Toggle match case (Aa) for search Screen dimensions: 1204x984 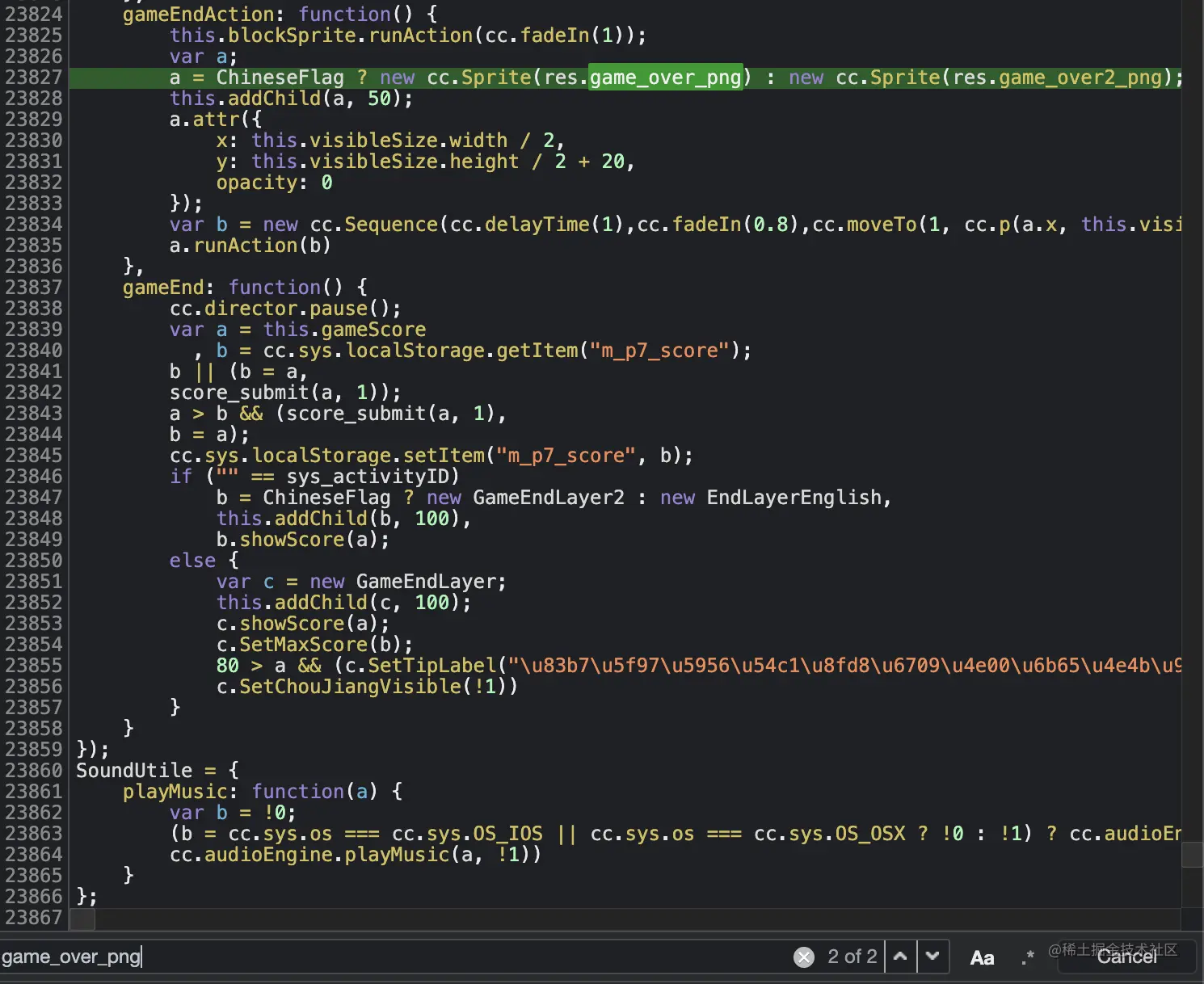pyautogui.click(x=982, y=958)
